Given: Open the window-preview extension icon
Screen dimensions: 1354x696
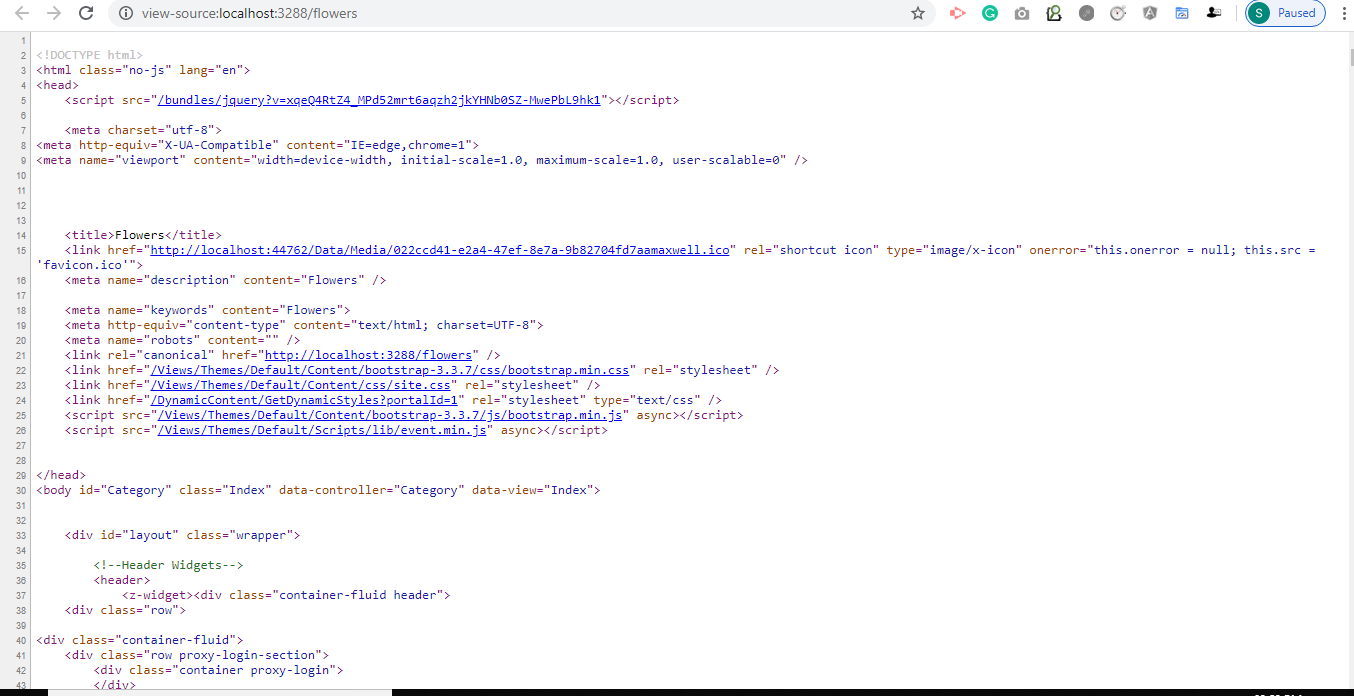Looking at the screenshot, I should 1182,13.
